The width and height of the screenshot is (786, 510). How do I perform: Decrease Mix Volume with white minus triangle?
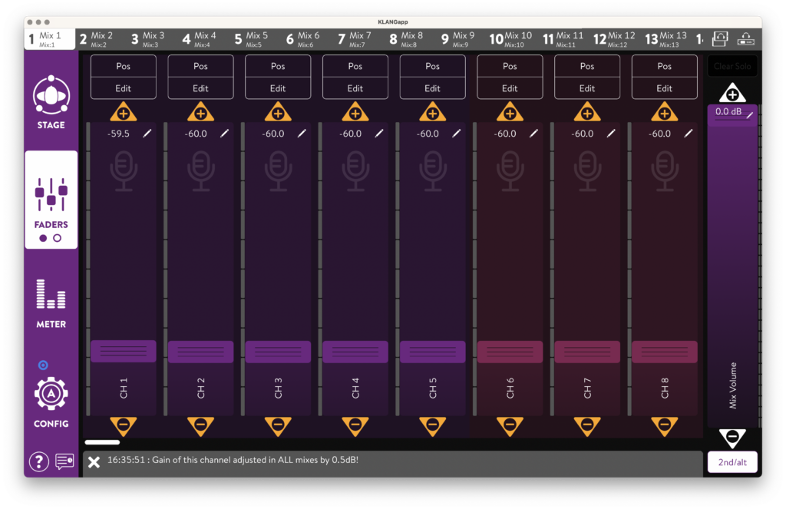pos(732,438)
